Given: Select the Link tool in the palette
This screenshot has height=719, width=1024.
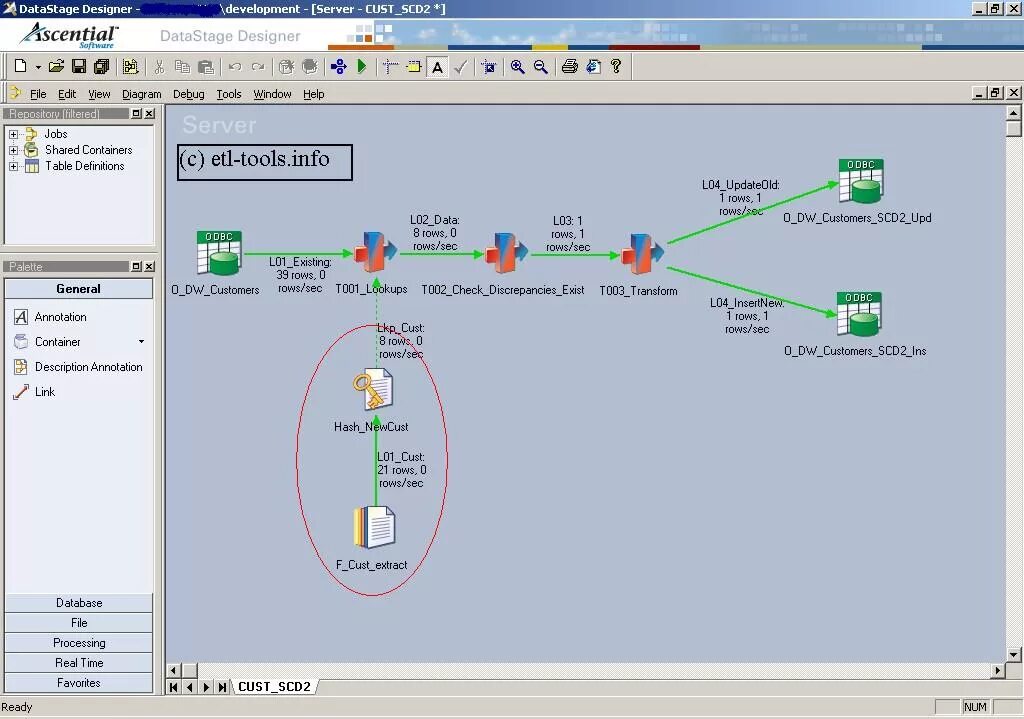Looking at the screenshot, I should click(x=46, y=391).
